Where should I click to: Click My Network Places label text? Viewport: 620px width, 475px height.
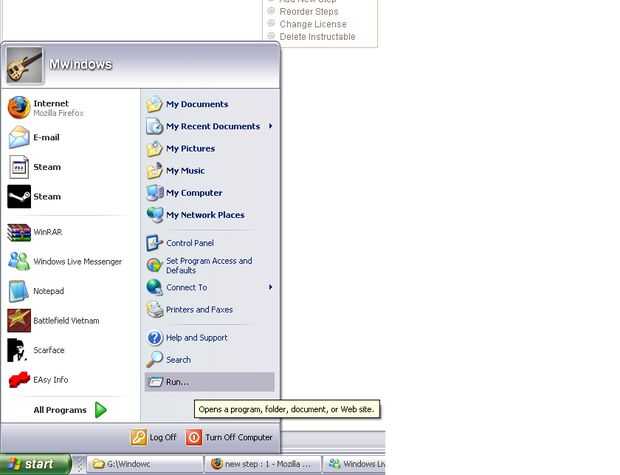pos(205,215)
